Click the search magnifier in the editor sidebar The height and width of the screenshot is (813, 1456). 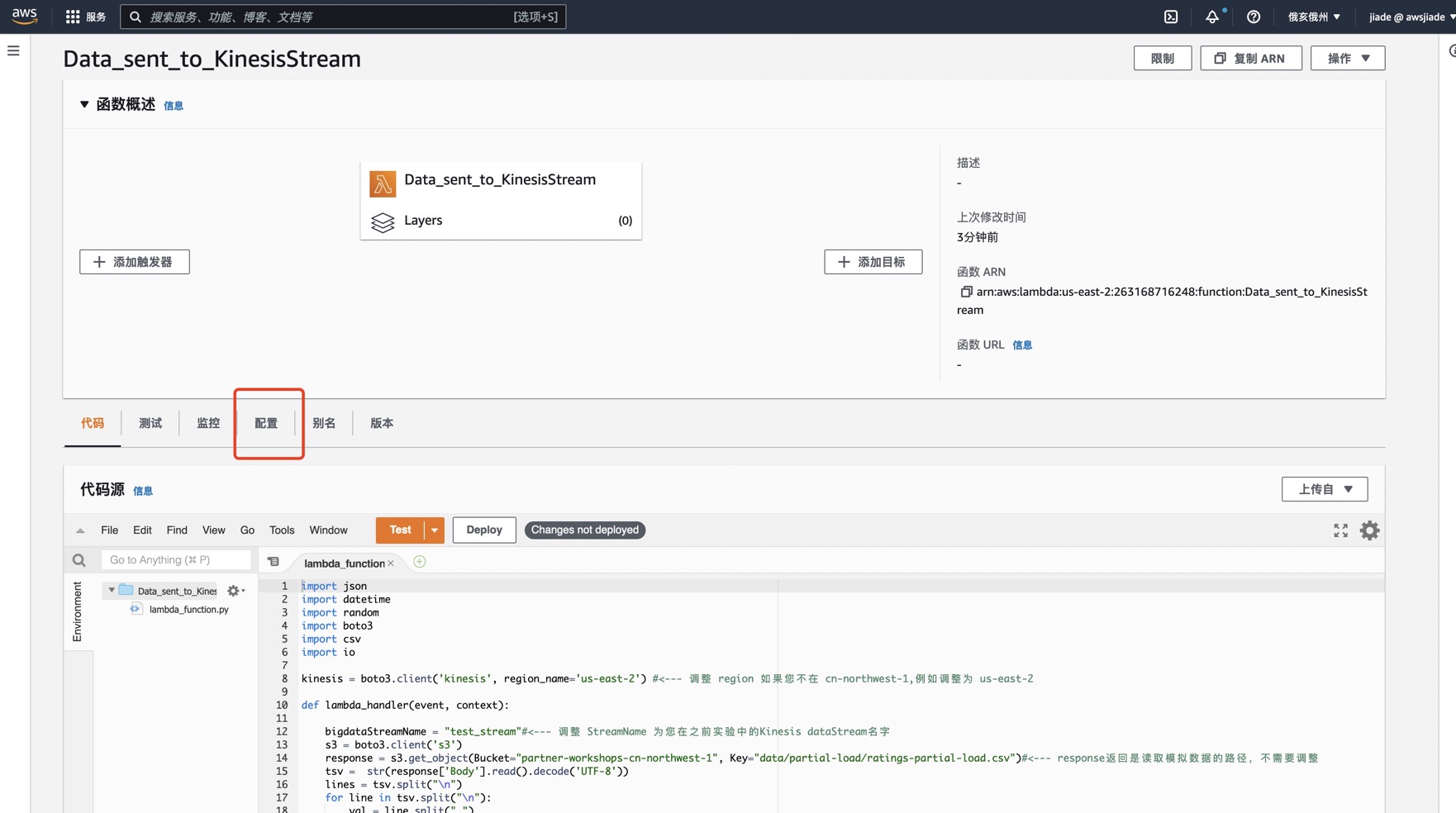(x=79, y=560)
